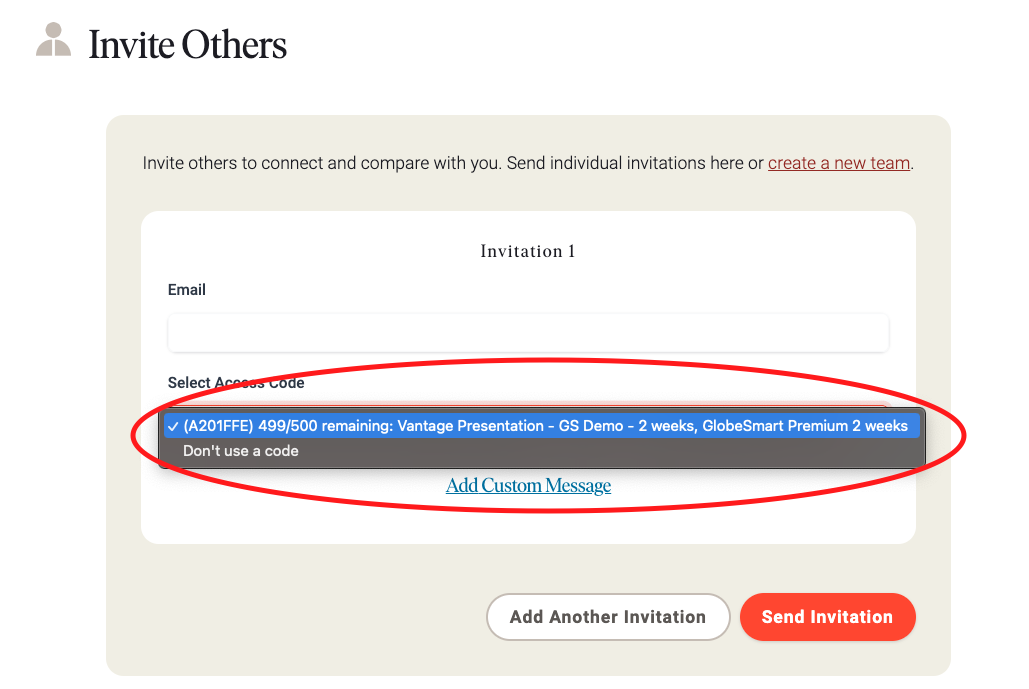Click the Email field label
The height and width of the screenshot is (689, 1029).
(186, 290)
